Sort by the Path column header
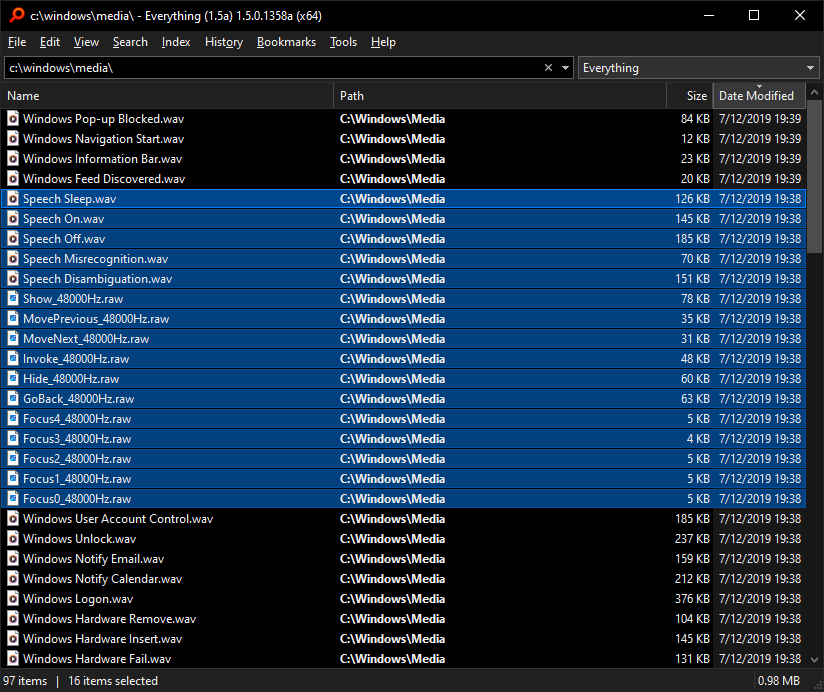The height and width of the screenshot is (692, 824). click(500, 96)
